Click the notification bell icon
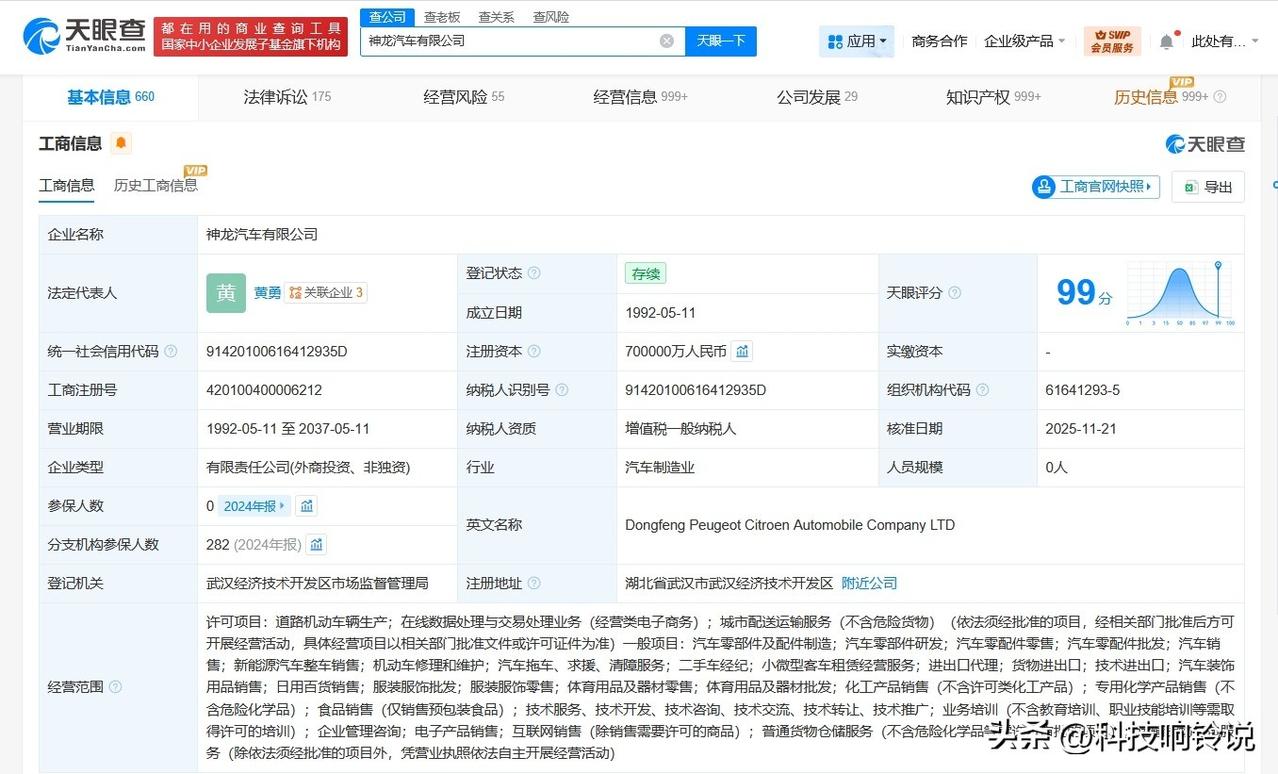Viewport: 1278px width, 774px height. point(1166,40)
